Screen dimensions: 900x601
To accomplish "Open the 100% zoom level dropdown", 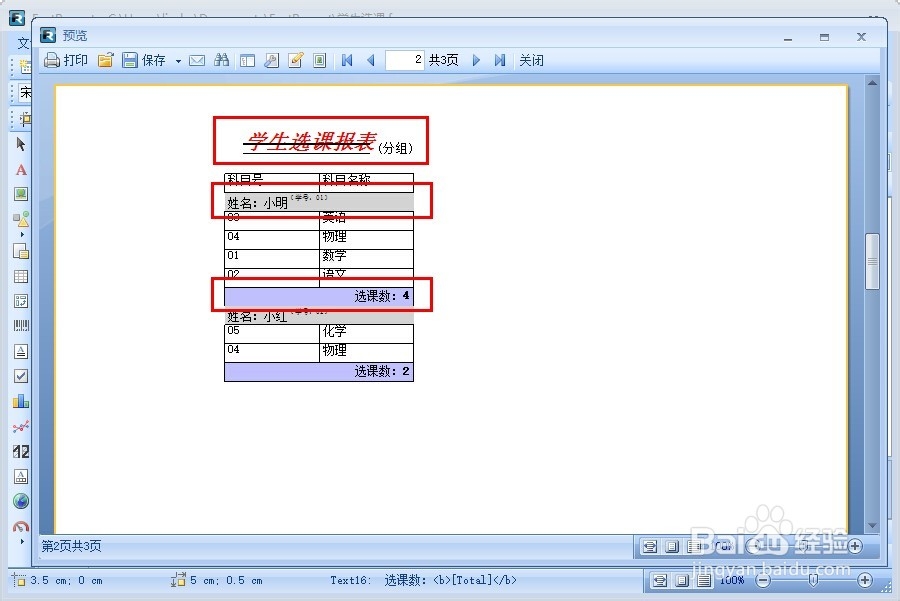I will (x=735, y=579).
